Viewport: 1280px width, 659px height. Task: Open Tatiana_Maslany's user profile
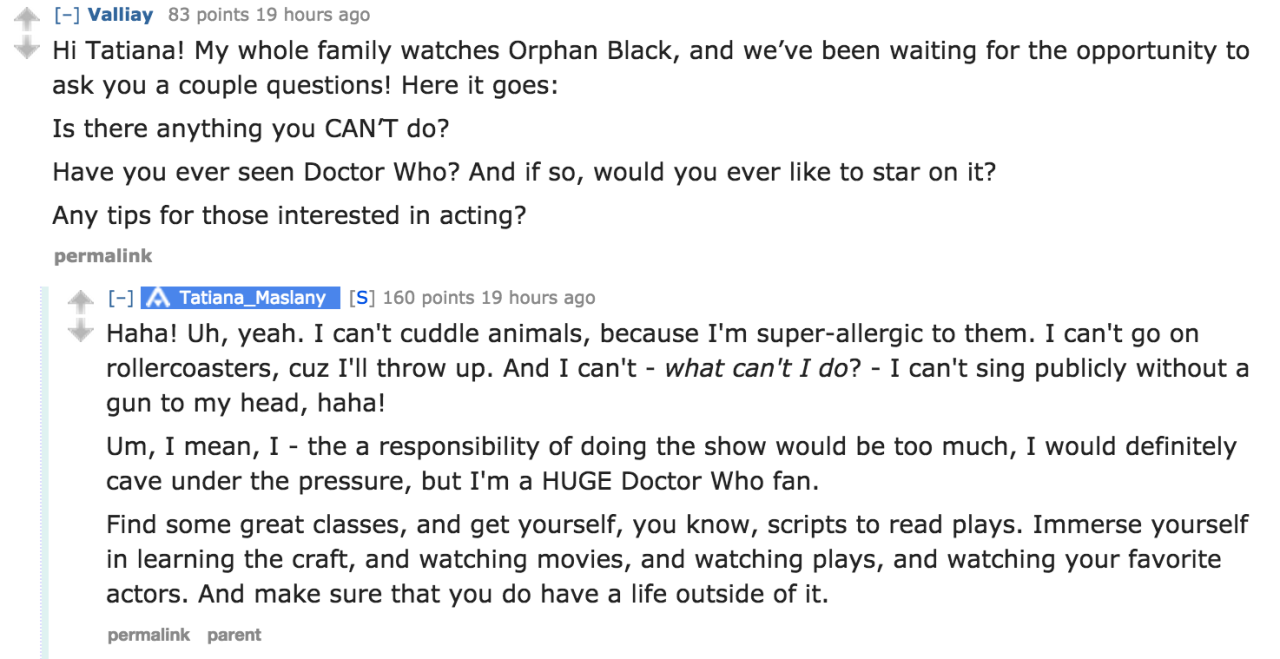pyautogui.click(x=252, y=298)
